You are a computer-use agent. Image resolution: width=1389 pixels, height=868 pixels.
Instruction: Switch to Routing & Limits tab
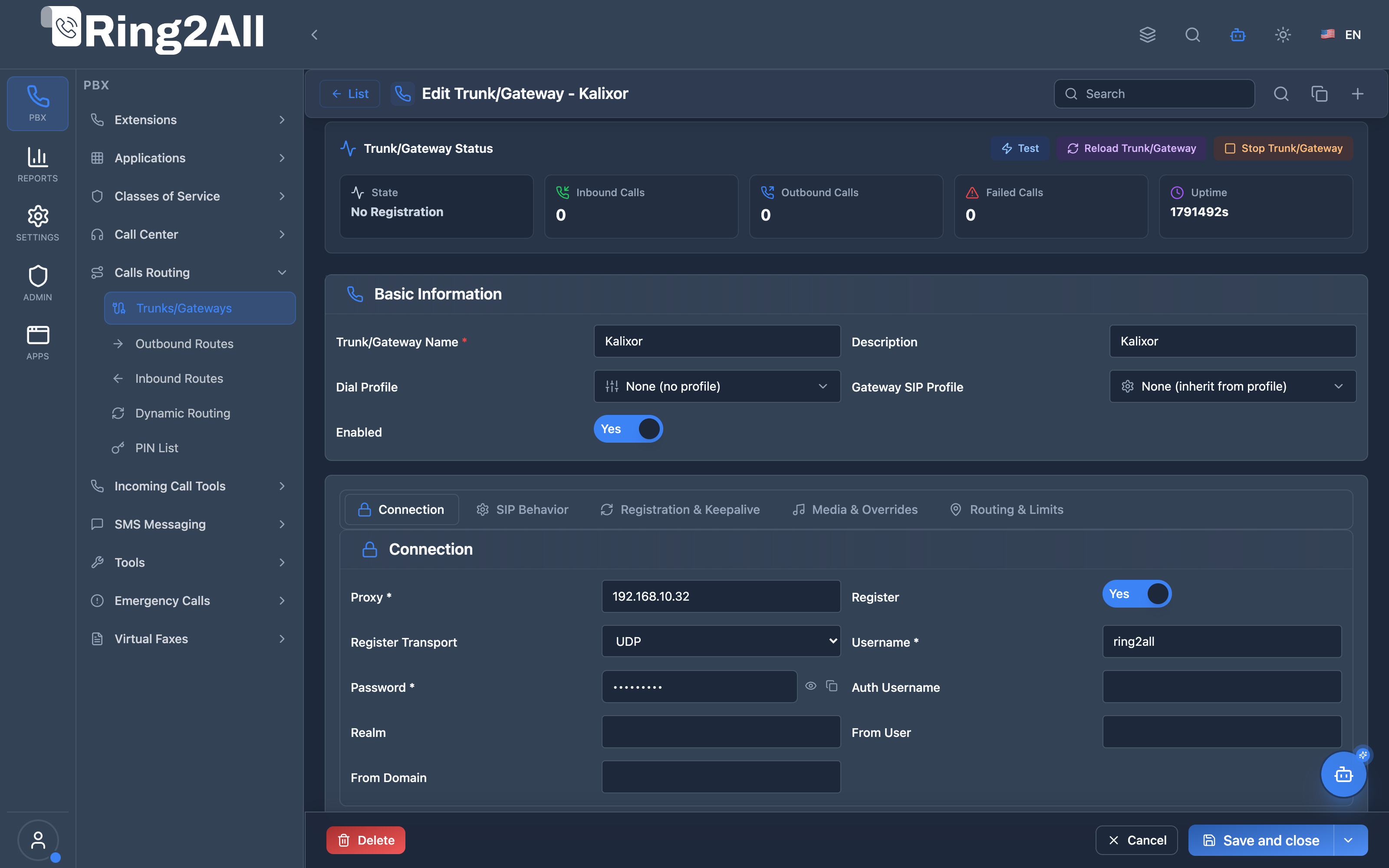click(x=1007, y=510)
